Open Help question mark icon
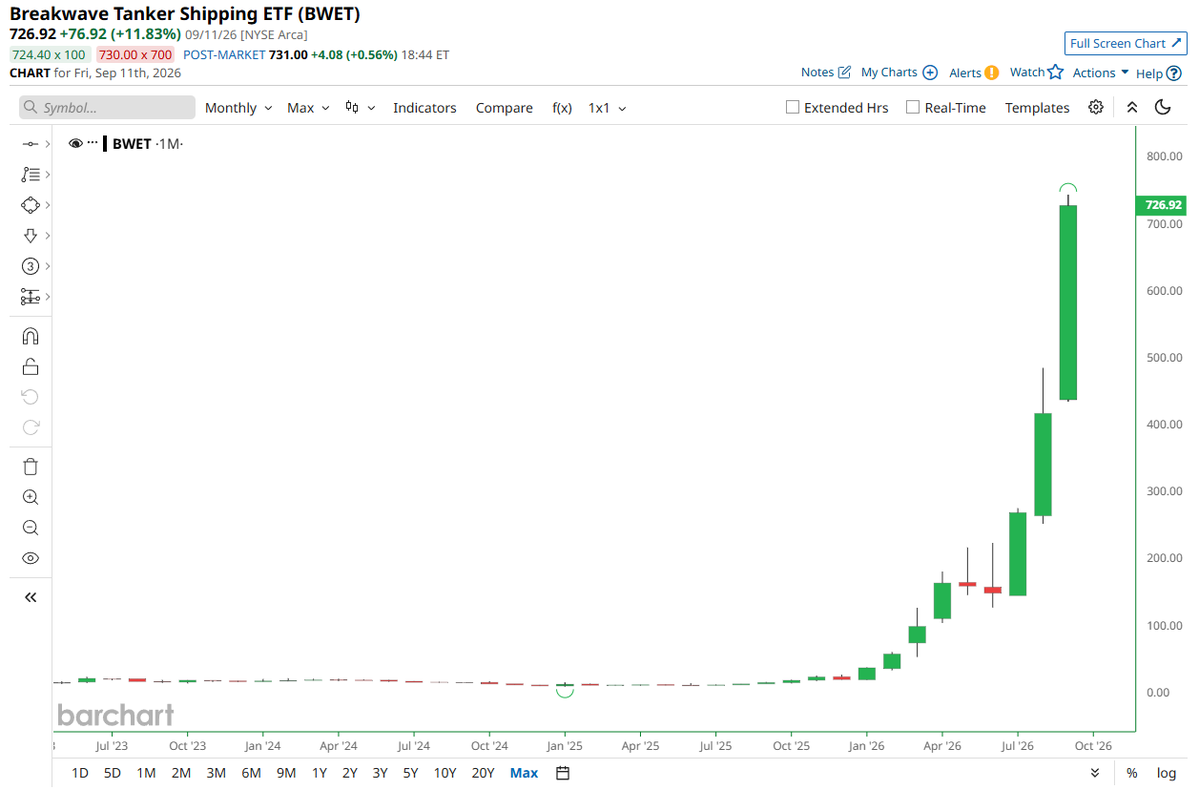This screenshot has width=1199, height=790. (x=1174, y=73)
